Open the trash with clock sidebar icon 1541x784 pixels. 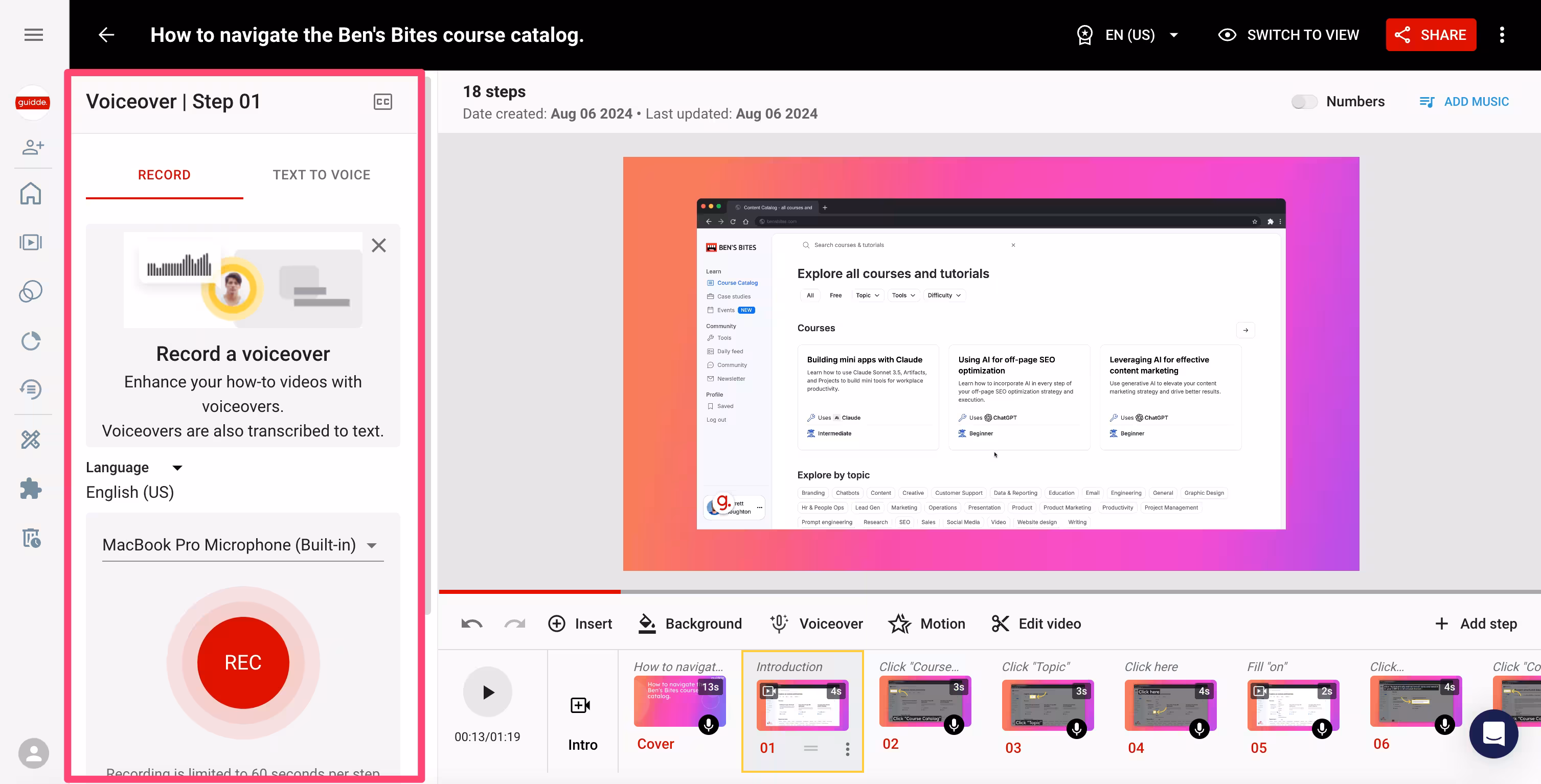31,538
